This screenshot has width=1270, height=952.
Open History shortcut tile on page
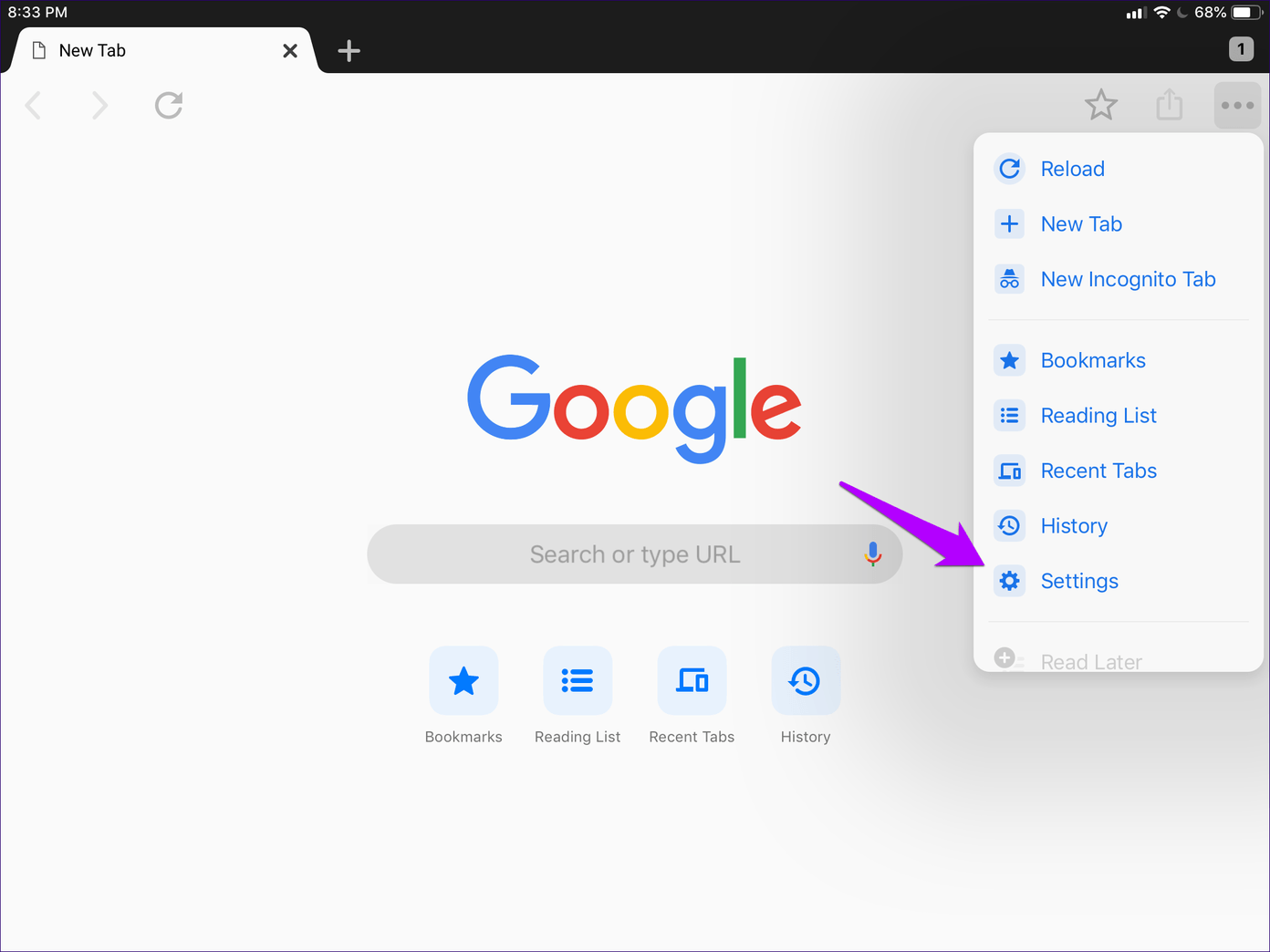806,696
